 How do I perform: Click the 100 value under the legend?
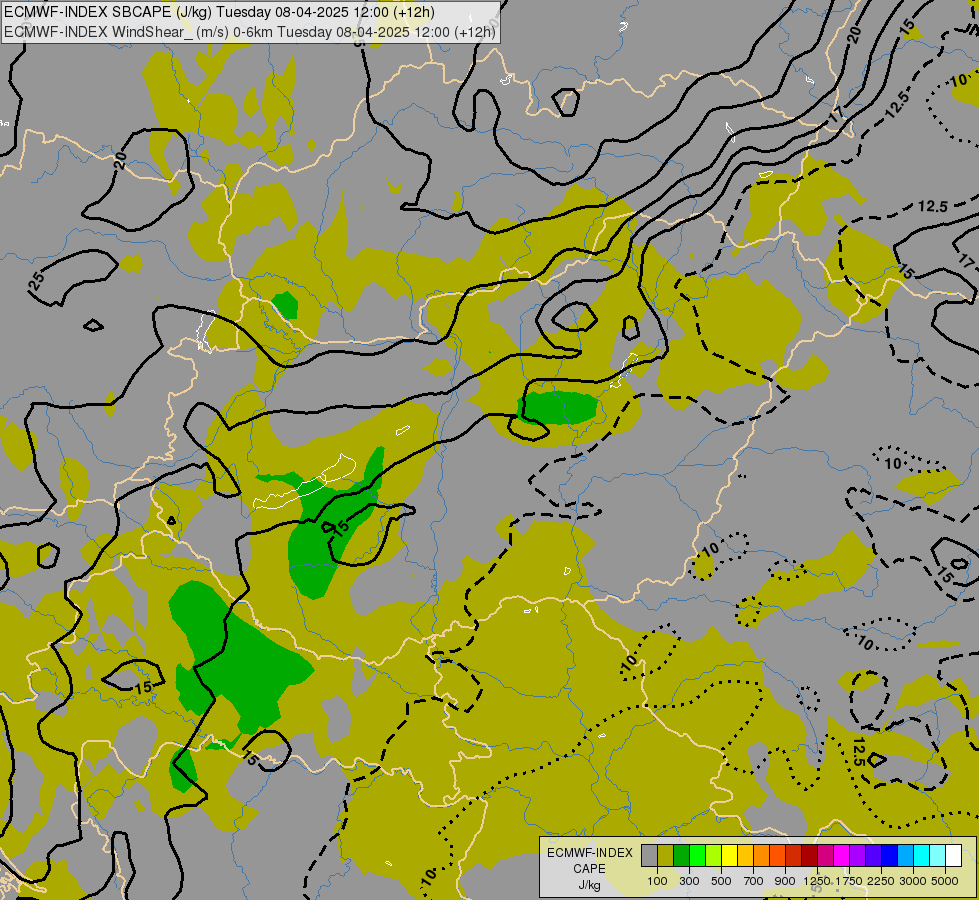[657, 881]
